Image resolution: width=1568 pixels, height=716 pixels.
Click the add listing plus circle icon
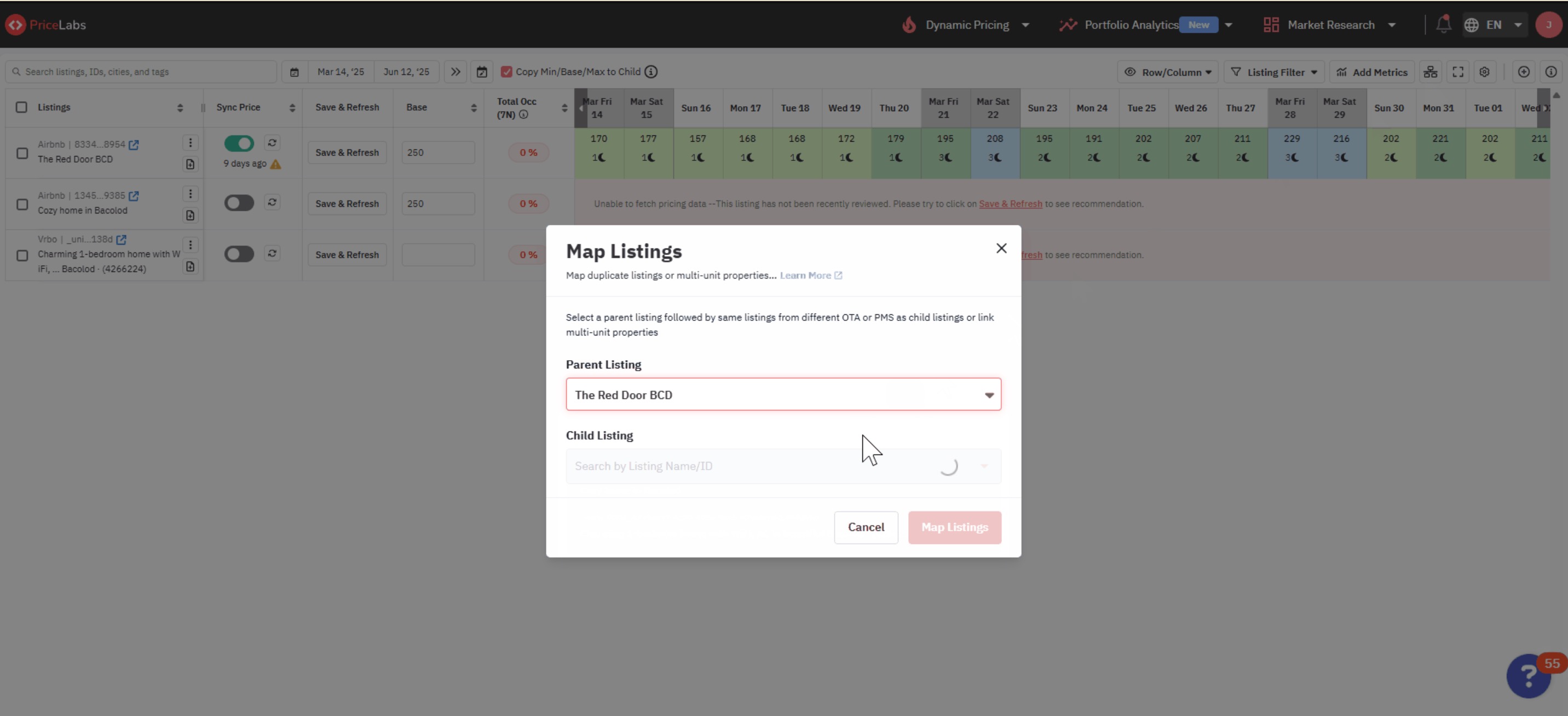point(1524,72)
